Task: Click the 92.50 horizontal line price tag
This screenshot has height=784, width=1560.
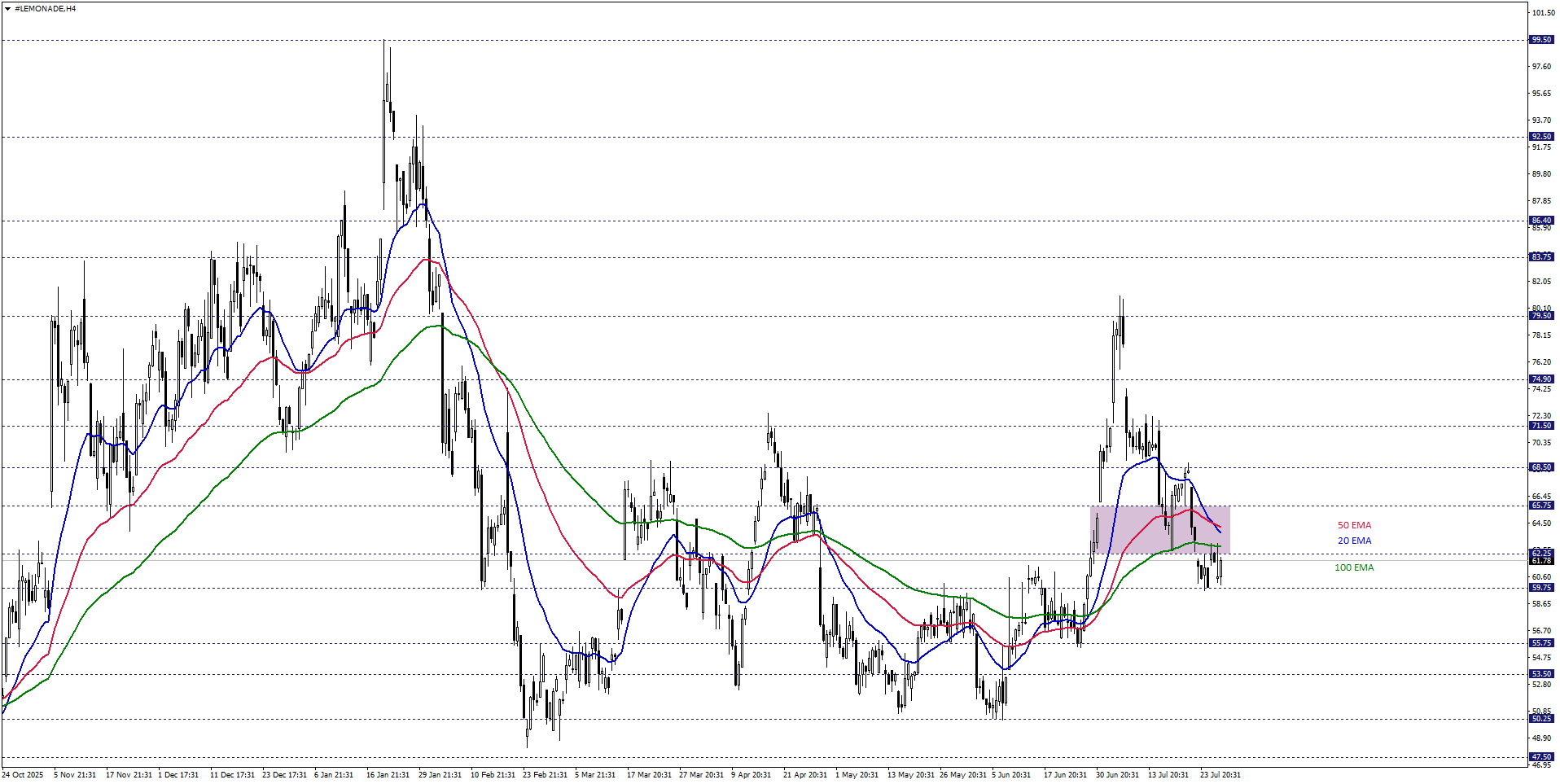Action: click(1541, 137)
